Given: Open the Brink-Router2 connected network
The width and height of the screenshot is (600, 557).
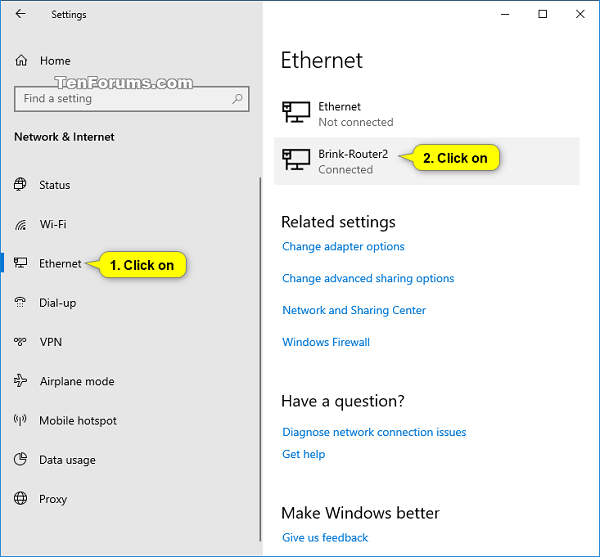Looking at the screenshot, I should [345, 162].
